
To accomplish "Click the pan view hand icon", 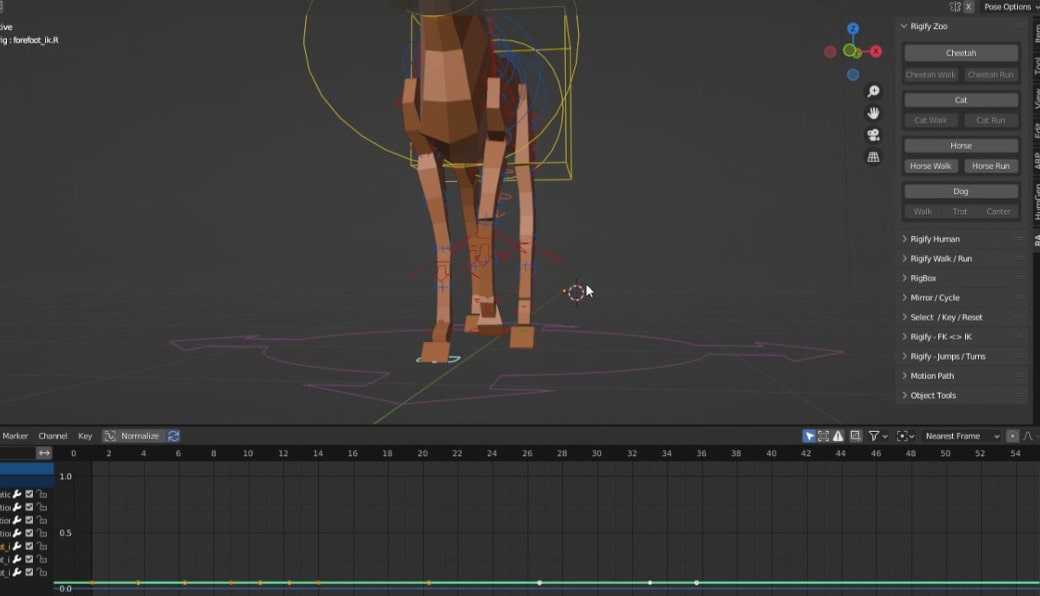I will point(873,113).
